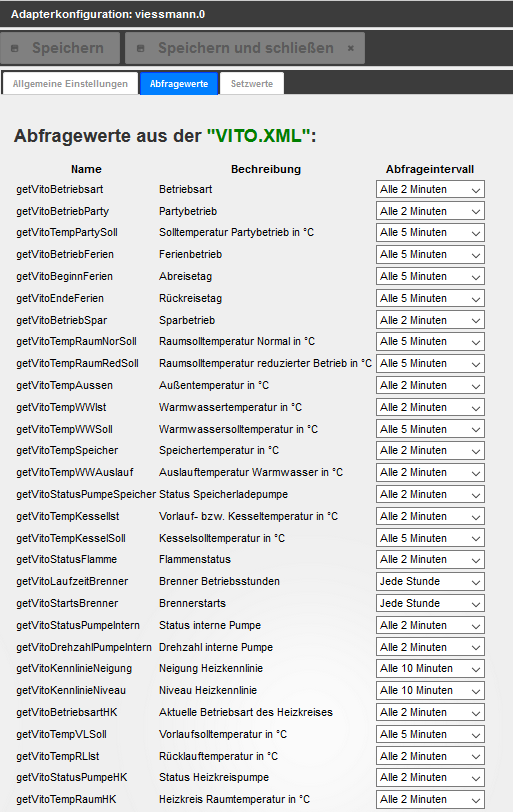Open interval dropdown for getVitoLaufzeitBrenner

click(430, 582)
